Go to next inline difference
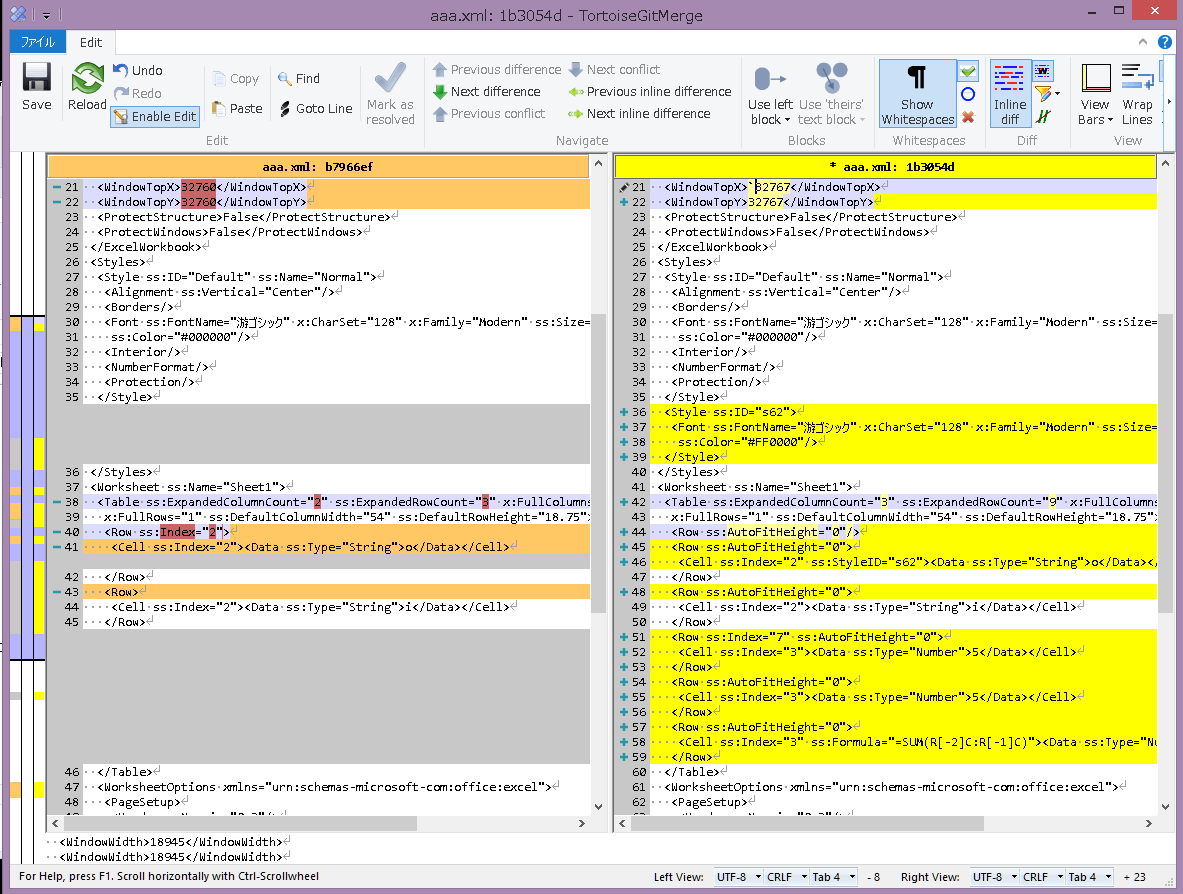Viewport: 1183px width, 894px height. point(648,113)
